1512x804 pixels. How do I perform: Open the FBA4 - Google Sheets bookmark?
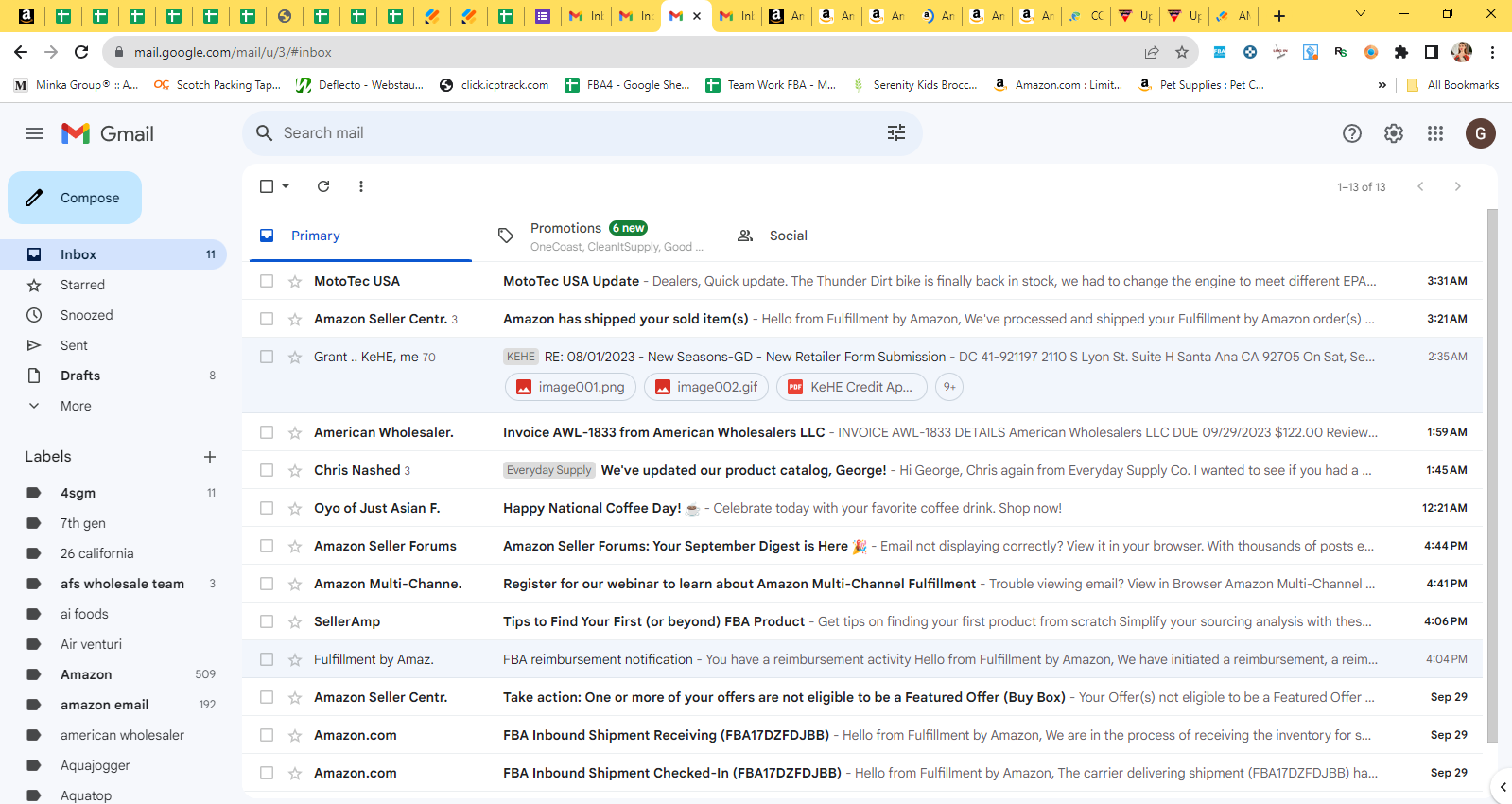tap(628, 85)
